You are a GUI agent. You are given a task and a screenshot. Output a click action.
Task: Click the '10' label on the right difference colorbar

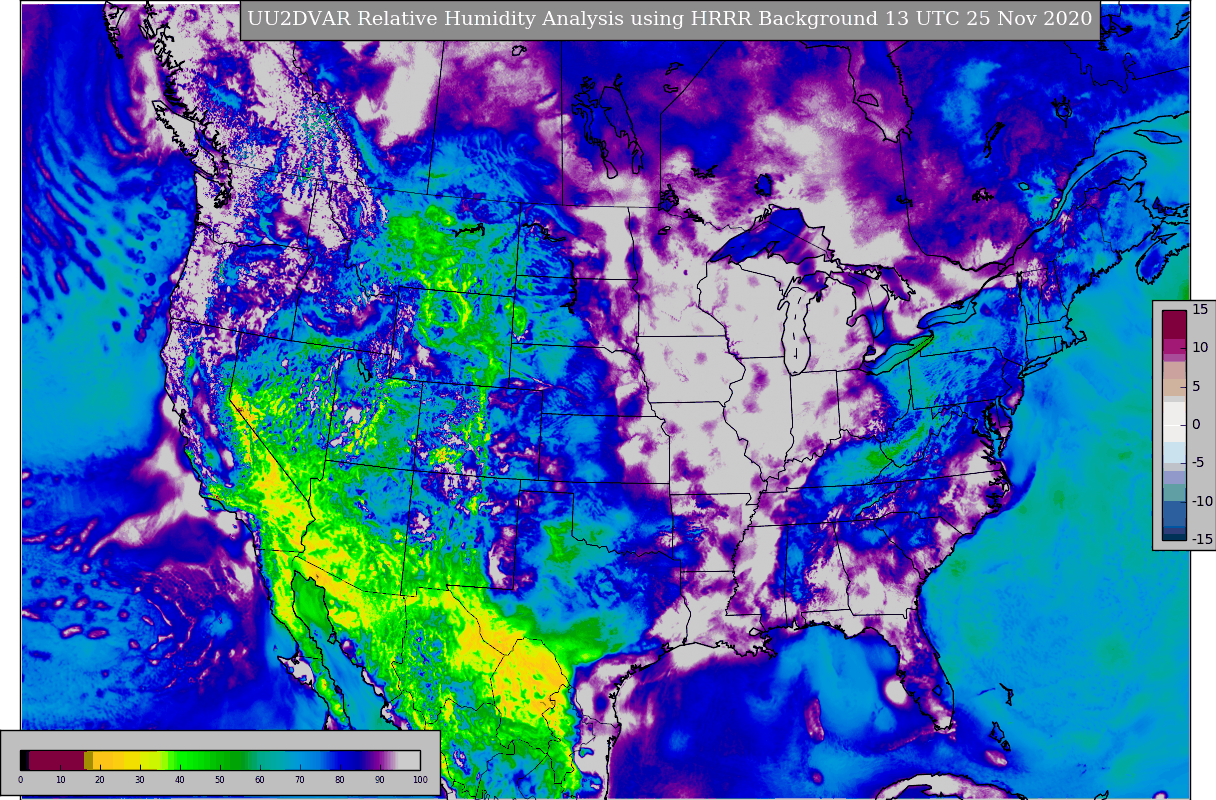(x=1200, y=347)
